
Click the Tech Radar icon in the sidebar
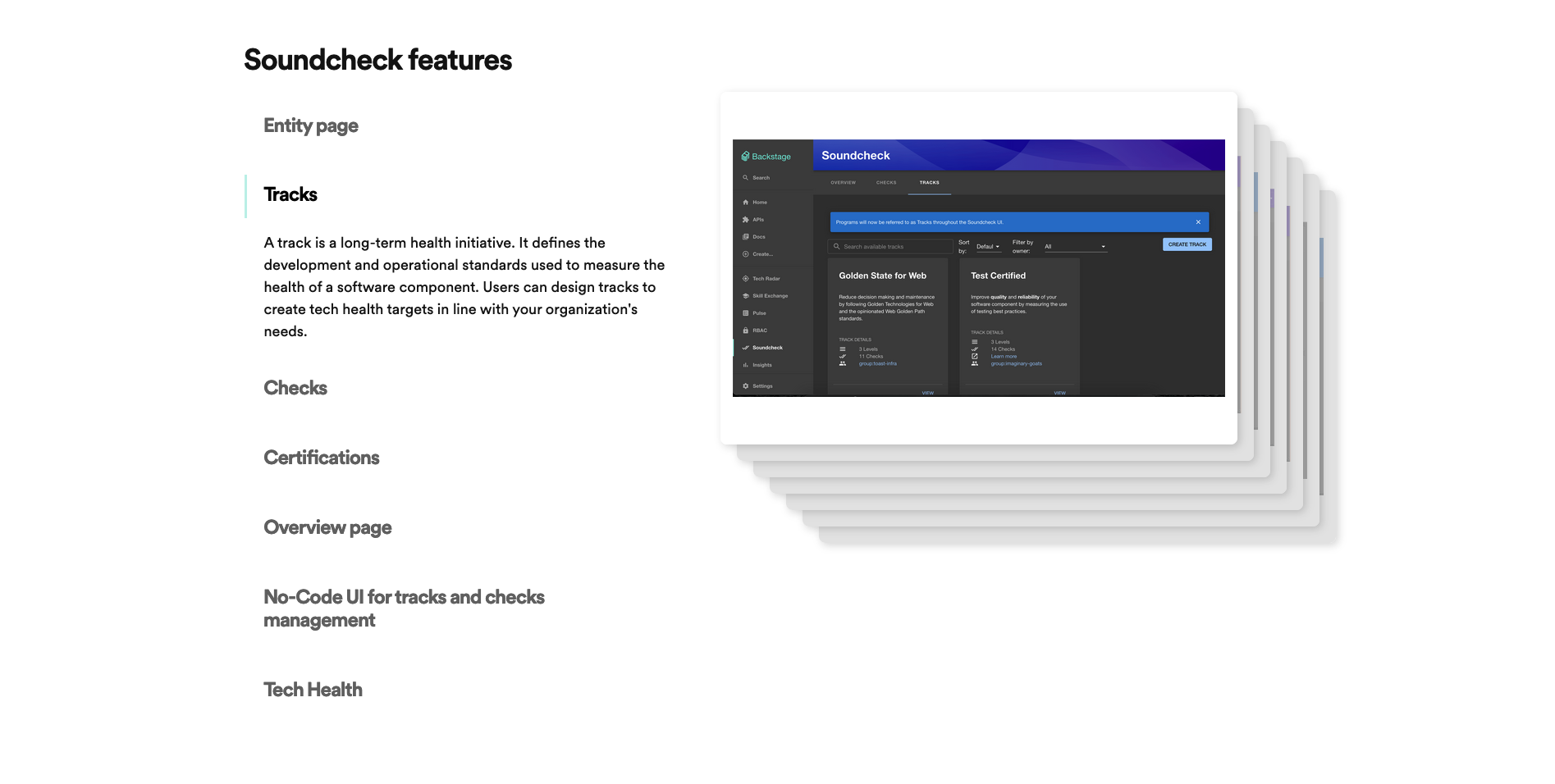coord(745,279)
